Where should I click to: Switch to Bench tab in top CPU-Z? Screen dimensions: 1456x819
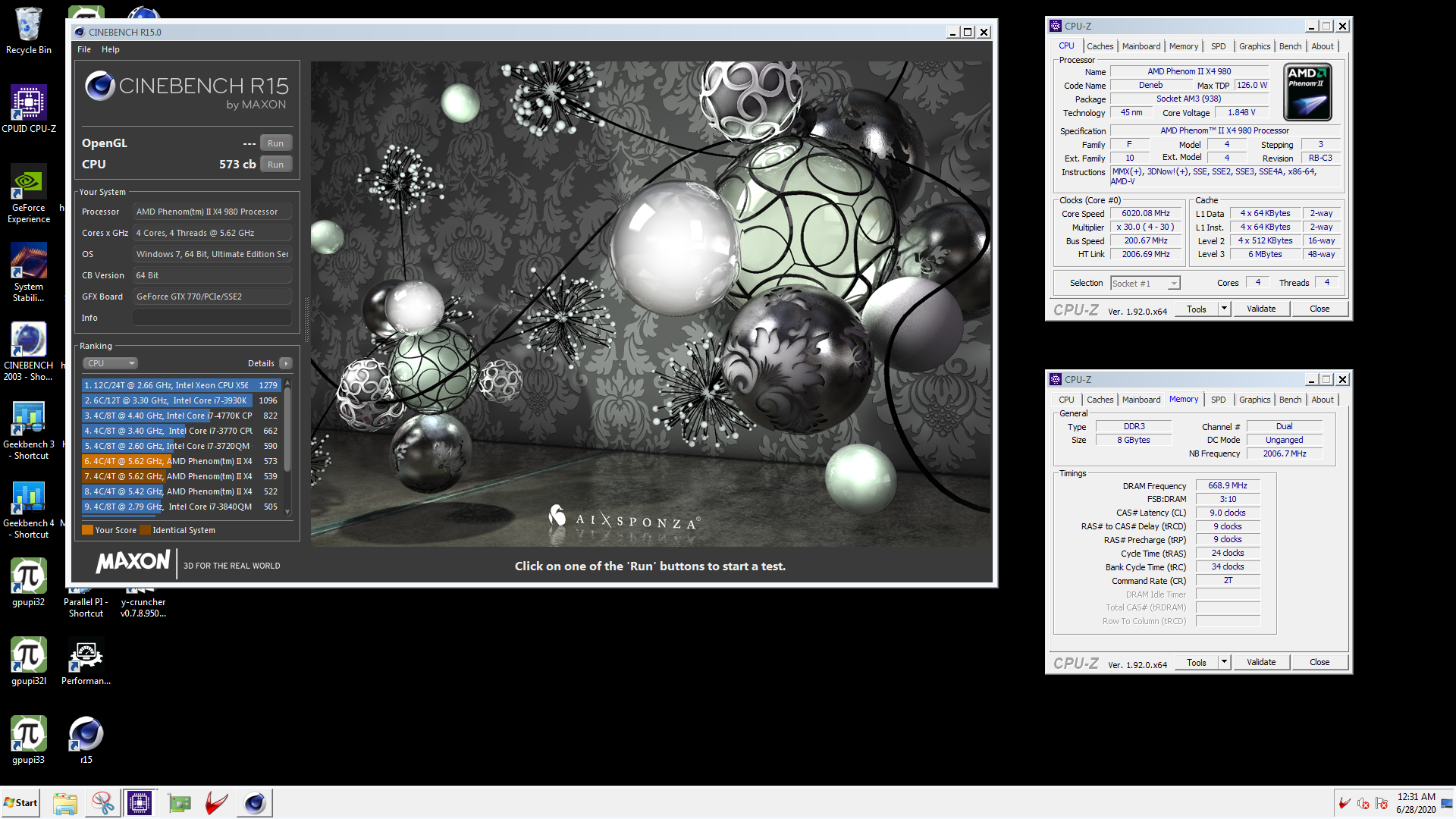(x=1290, y=46)
